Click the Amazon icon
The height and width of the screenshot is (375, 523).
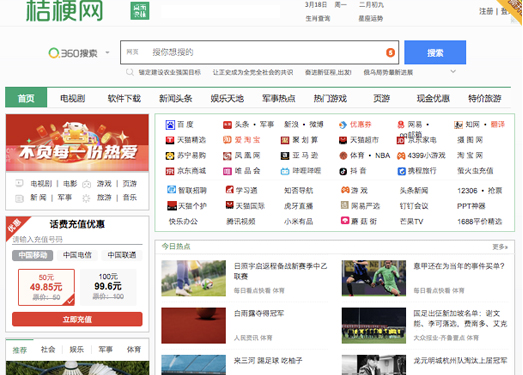coord(285,156)
